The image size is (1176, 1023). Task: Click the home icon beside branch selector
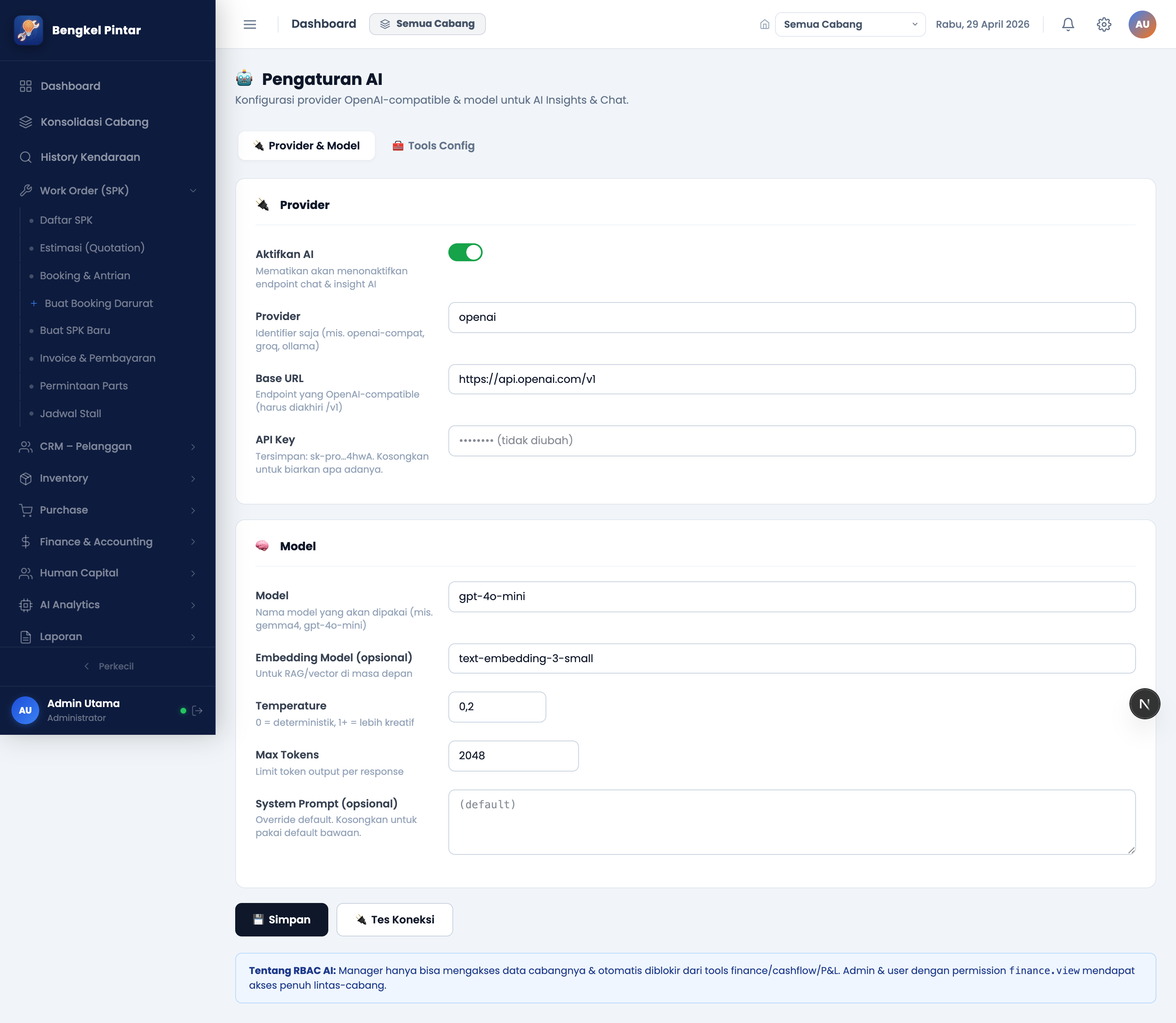(x=764, y=24)
